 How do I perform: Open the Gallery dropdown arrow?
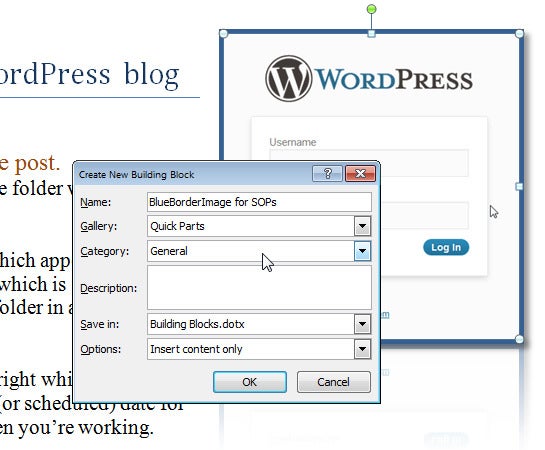[362, 226]
